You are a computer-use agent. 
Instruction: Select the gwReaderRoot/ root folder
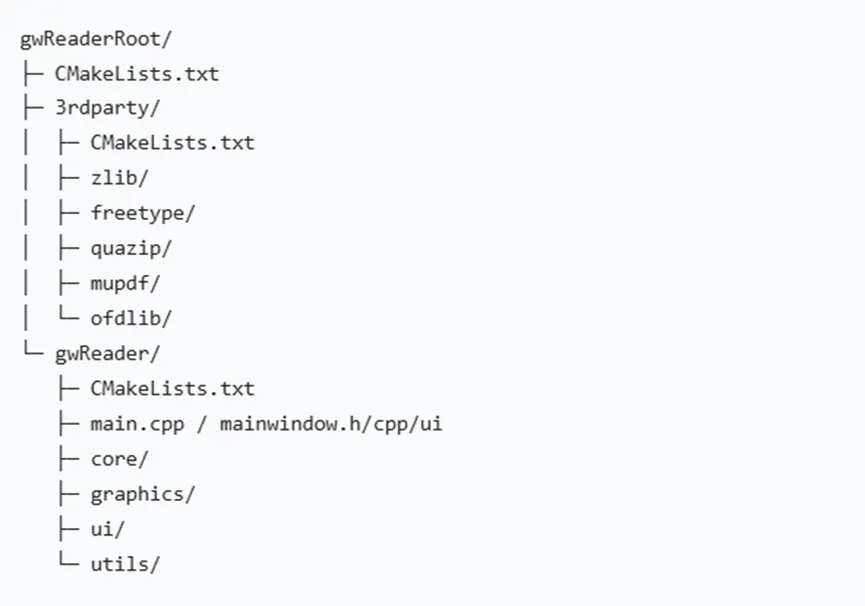pyautogui.click(x=96, y=40)
